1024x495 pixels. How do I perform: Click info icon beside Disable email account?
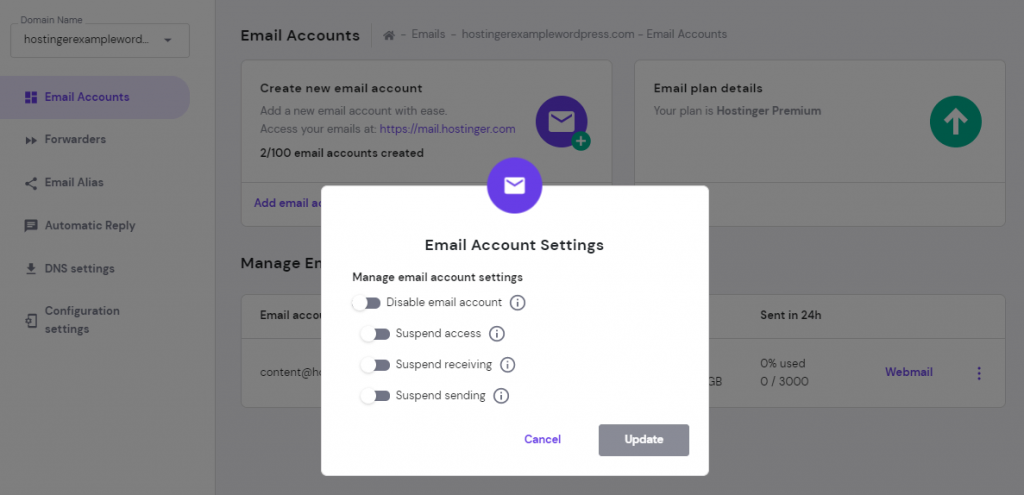[518, 303]
